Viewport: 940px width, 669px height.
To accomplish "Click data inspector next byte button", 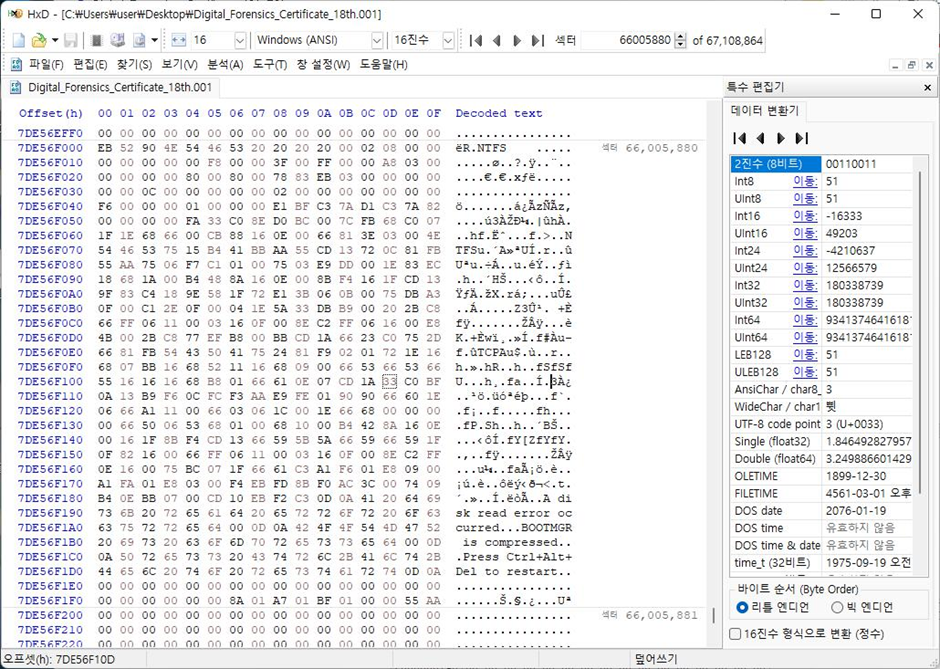I will [781, 138].
